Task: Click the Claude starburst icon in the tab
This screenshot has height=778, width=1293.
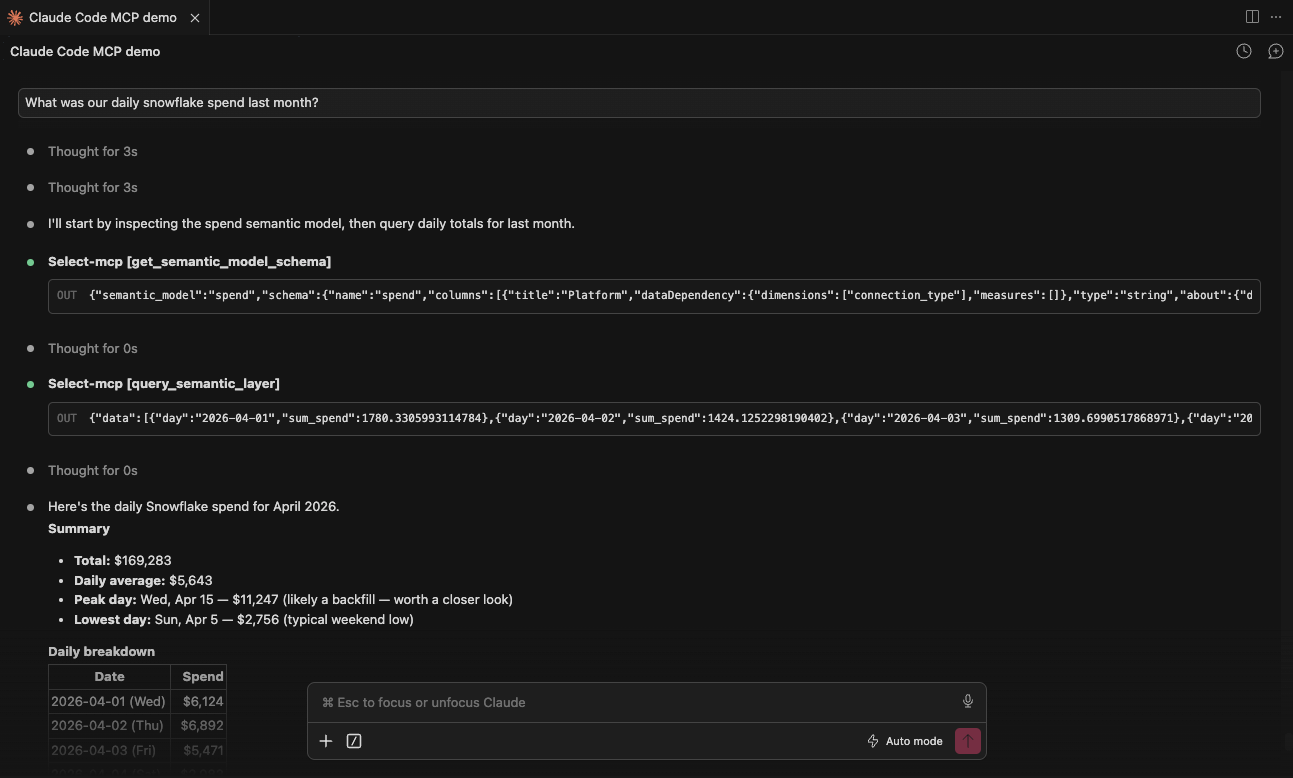Action: 15,18
